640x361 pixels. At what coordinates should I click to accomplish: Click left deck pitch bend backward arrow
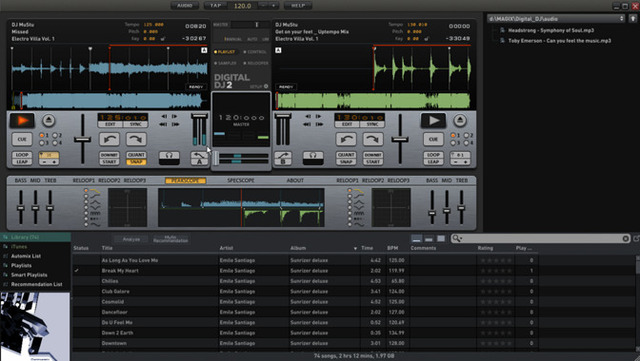(x=109, y=139)
